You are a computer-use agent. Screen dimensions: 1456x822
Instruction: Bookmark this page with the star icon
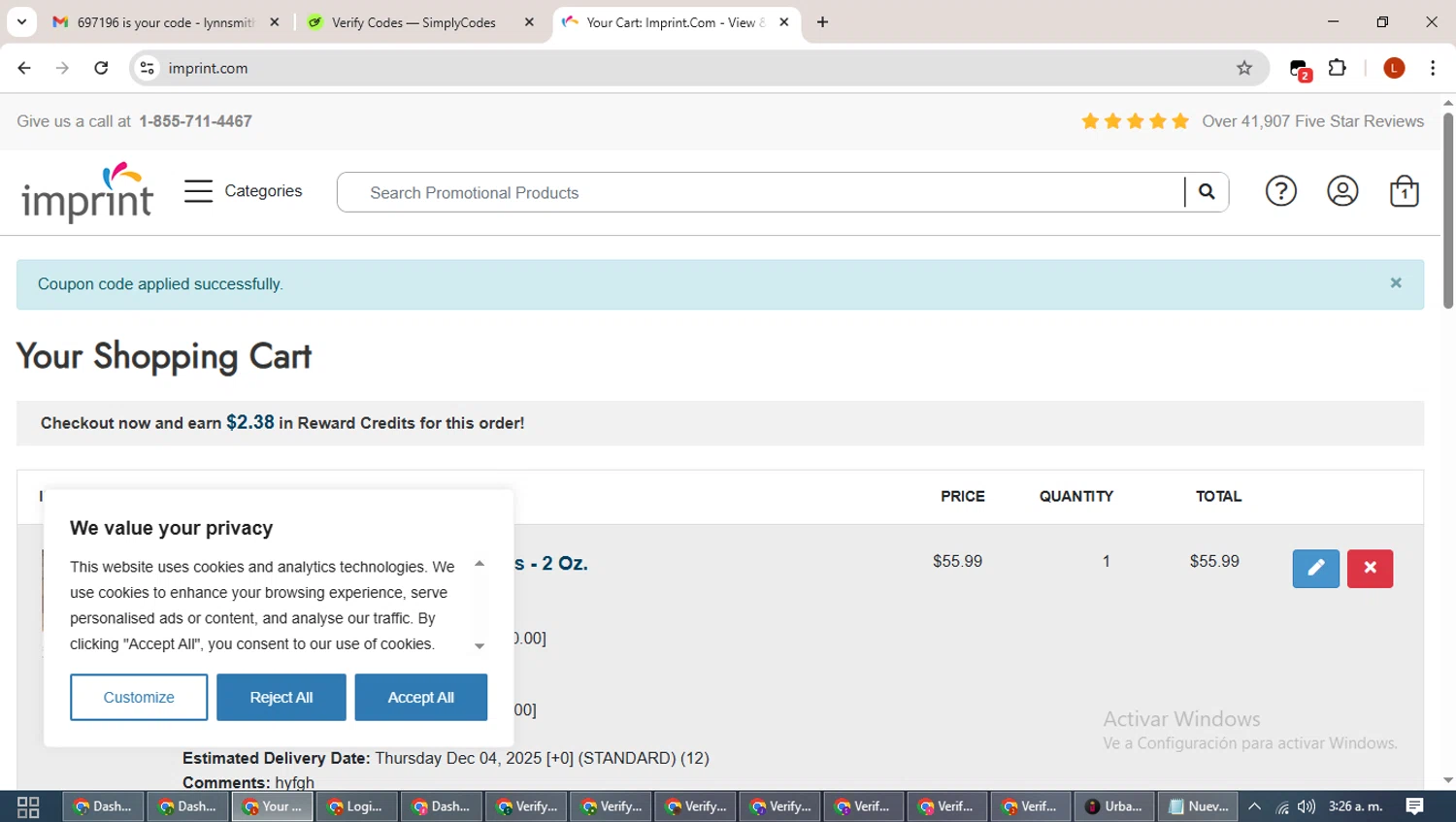tap(1244, 68)
